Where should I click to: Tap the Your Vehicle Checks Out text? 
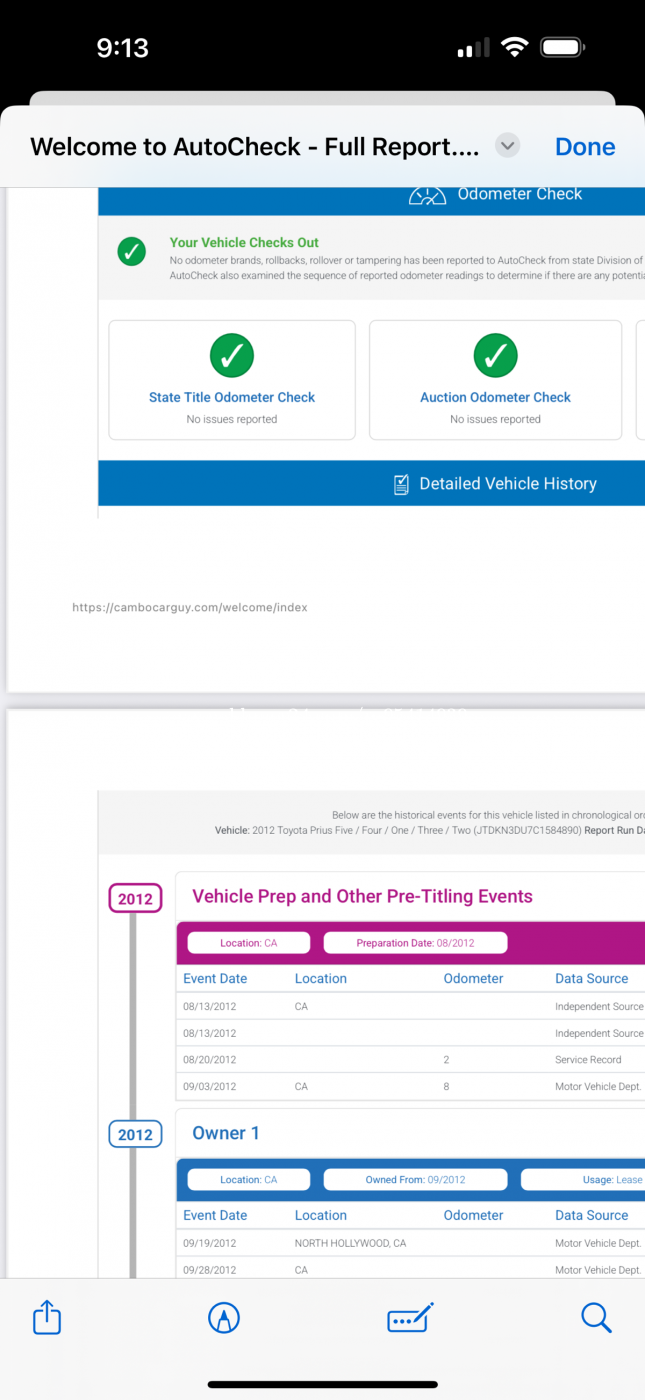[244, 242]
